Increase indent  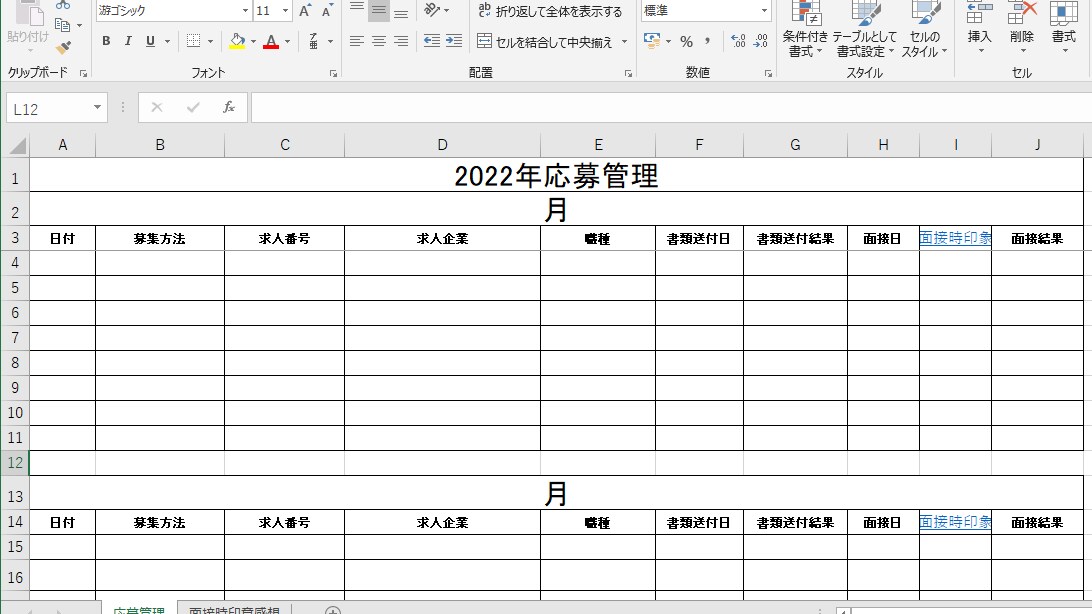coord(454,41)
